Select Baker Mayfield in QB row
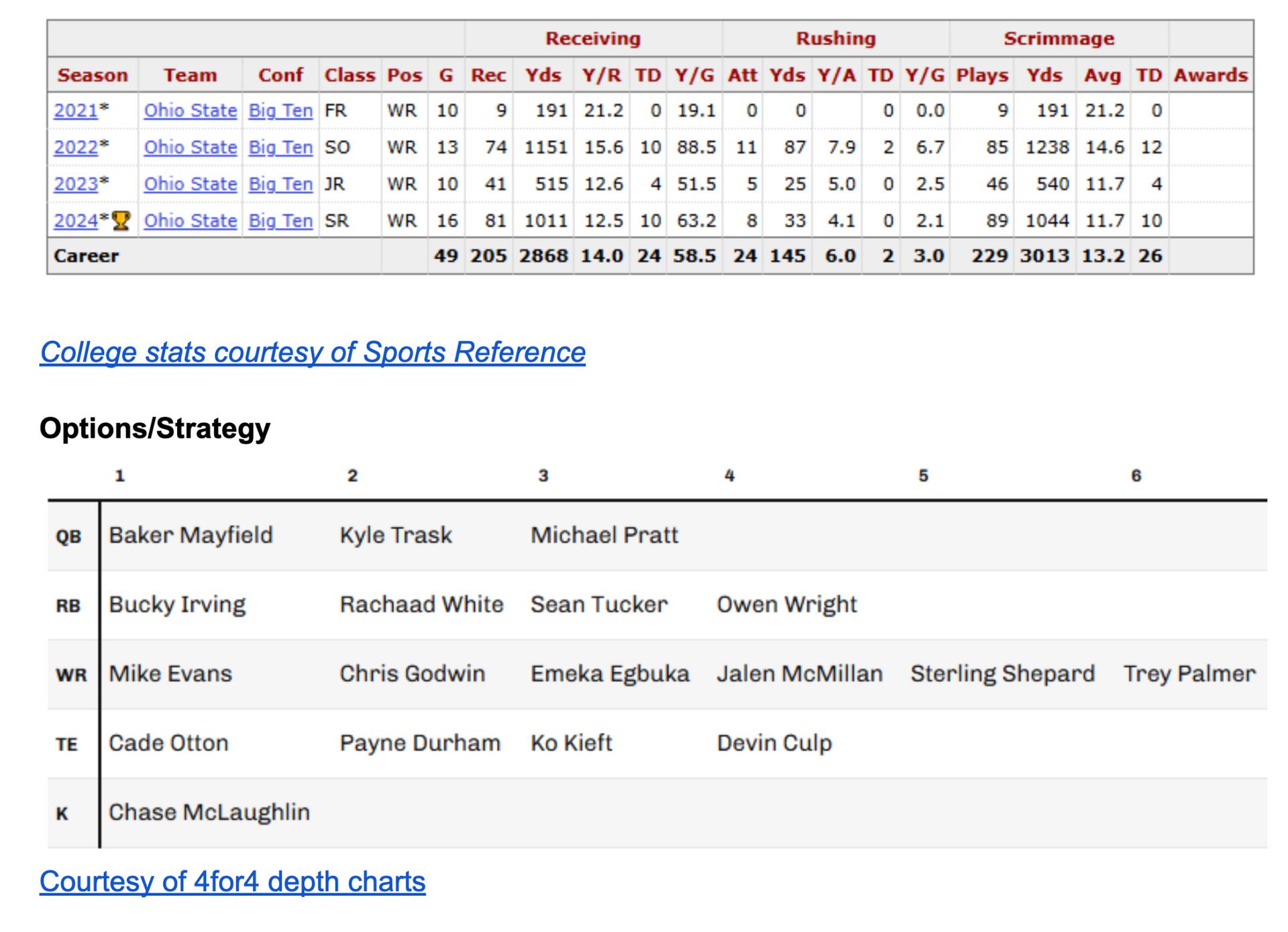Viewport: 1288px width, 932px height. 191,535
